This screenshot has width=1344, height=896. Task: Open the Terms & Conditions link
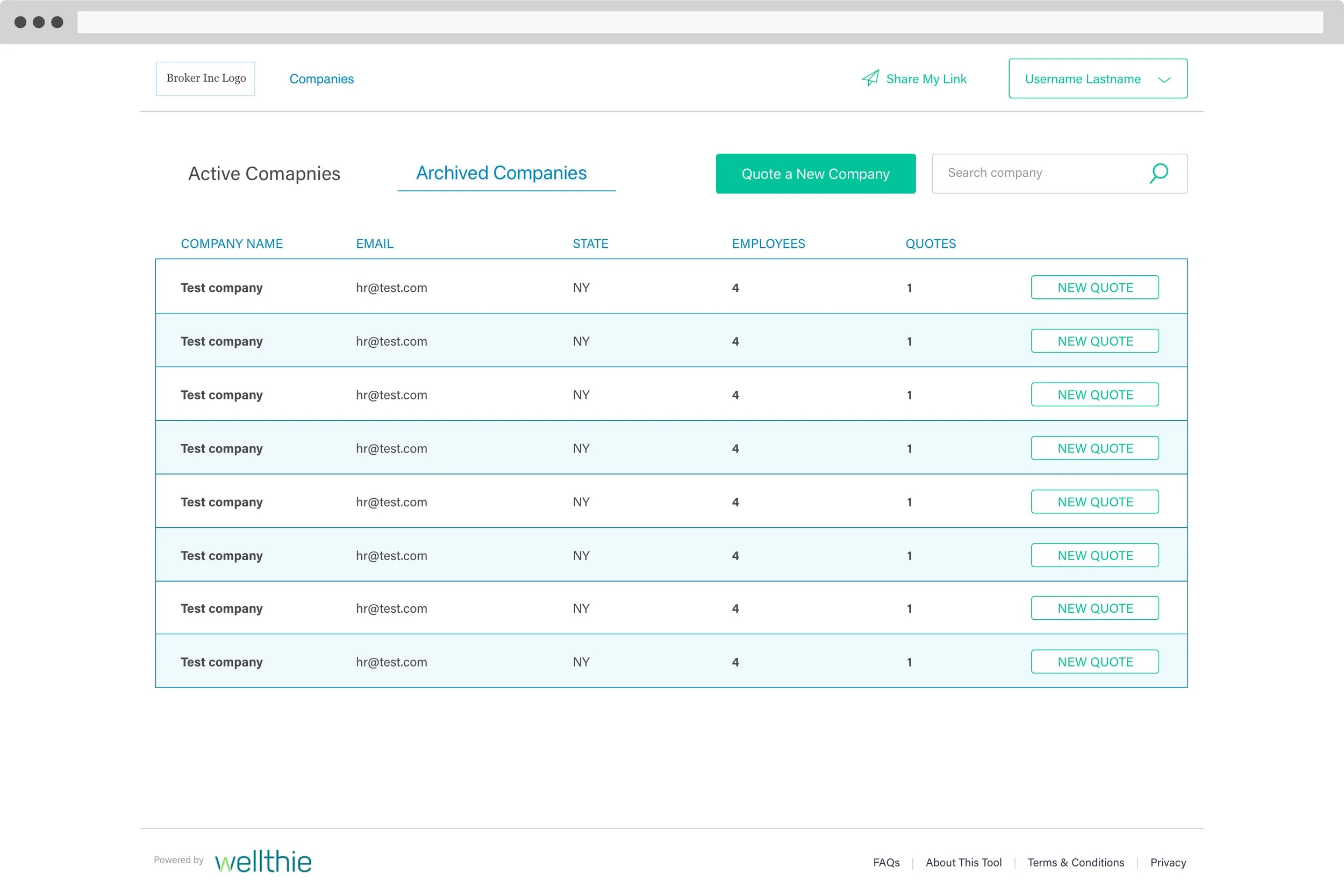point(1075,862)
